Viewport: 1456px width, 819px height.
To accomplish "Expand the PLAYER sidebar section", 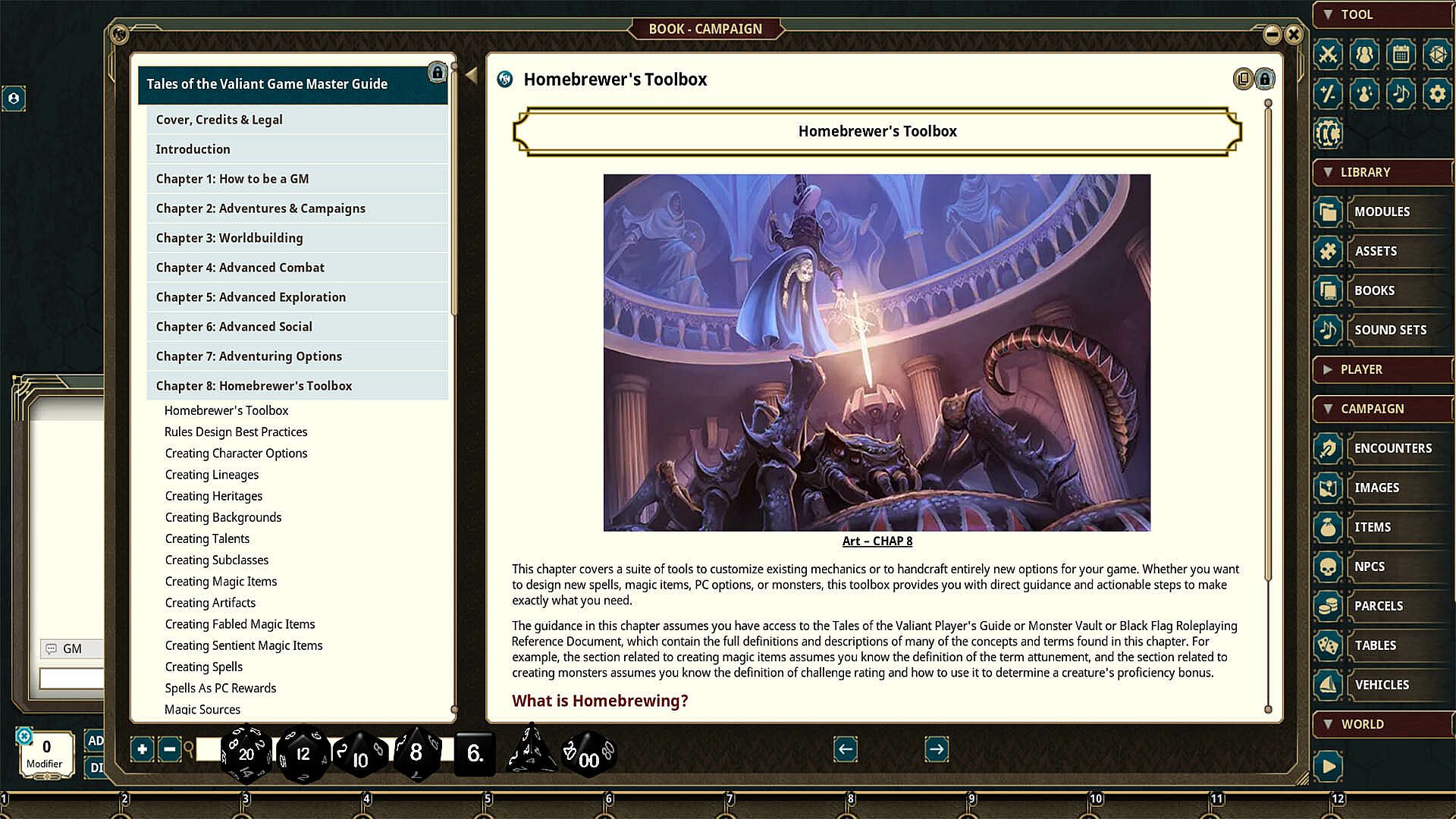I will click(x=1328, y=369).
